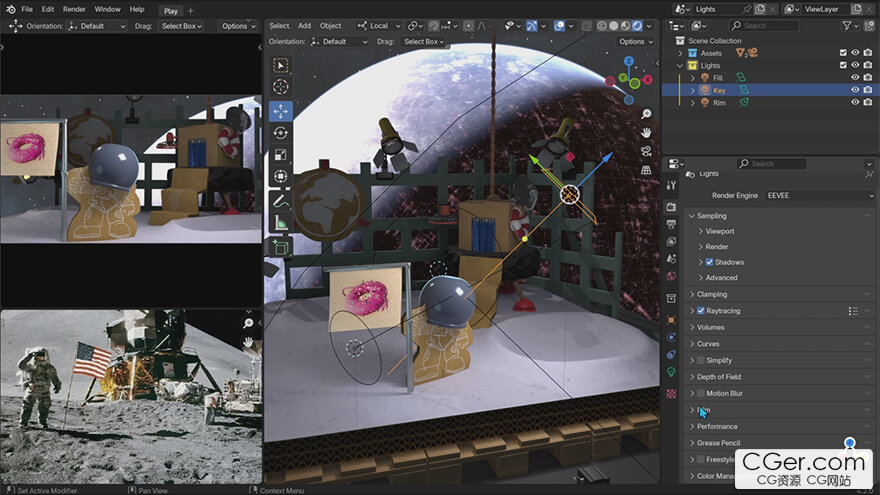Viewport: 880px width, 495px height.
Task: Open the Render menu
Action: (74, 10)
